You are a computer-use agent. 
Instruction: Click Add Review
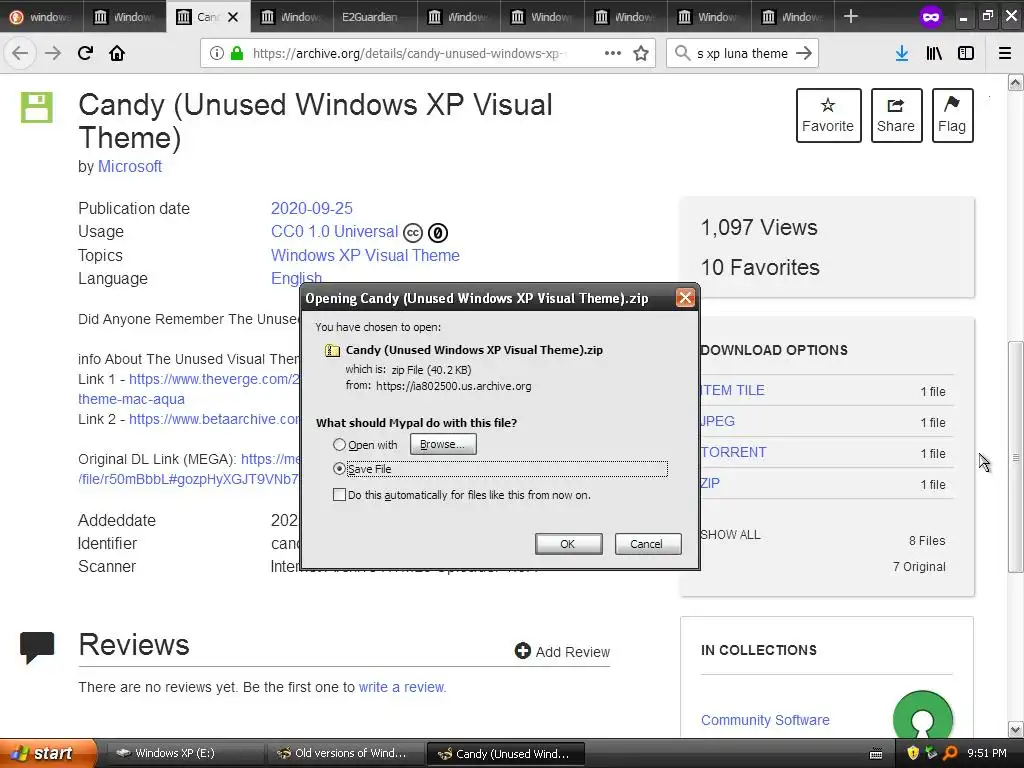pos(562,651)
